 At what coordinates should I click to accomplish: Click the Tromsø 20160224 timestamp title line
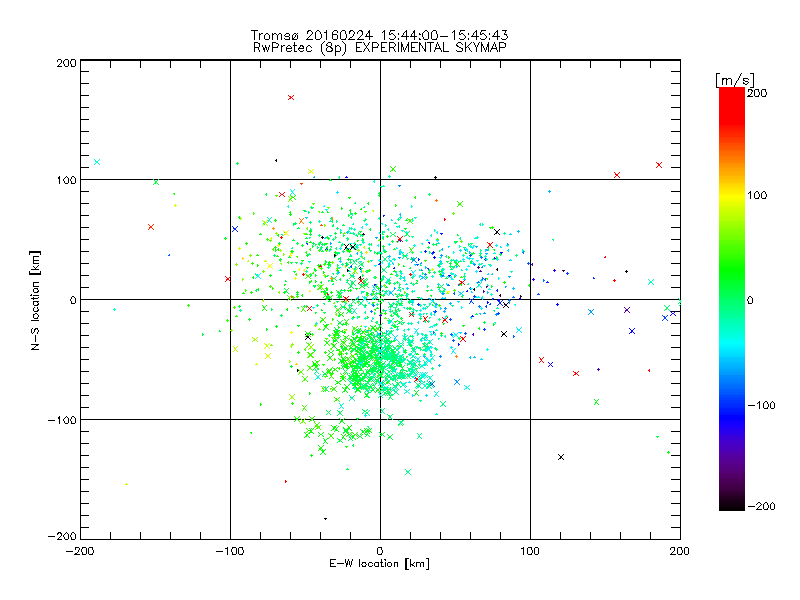click(380, 35)
